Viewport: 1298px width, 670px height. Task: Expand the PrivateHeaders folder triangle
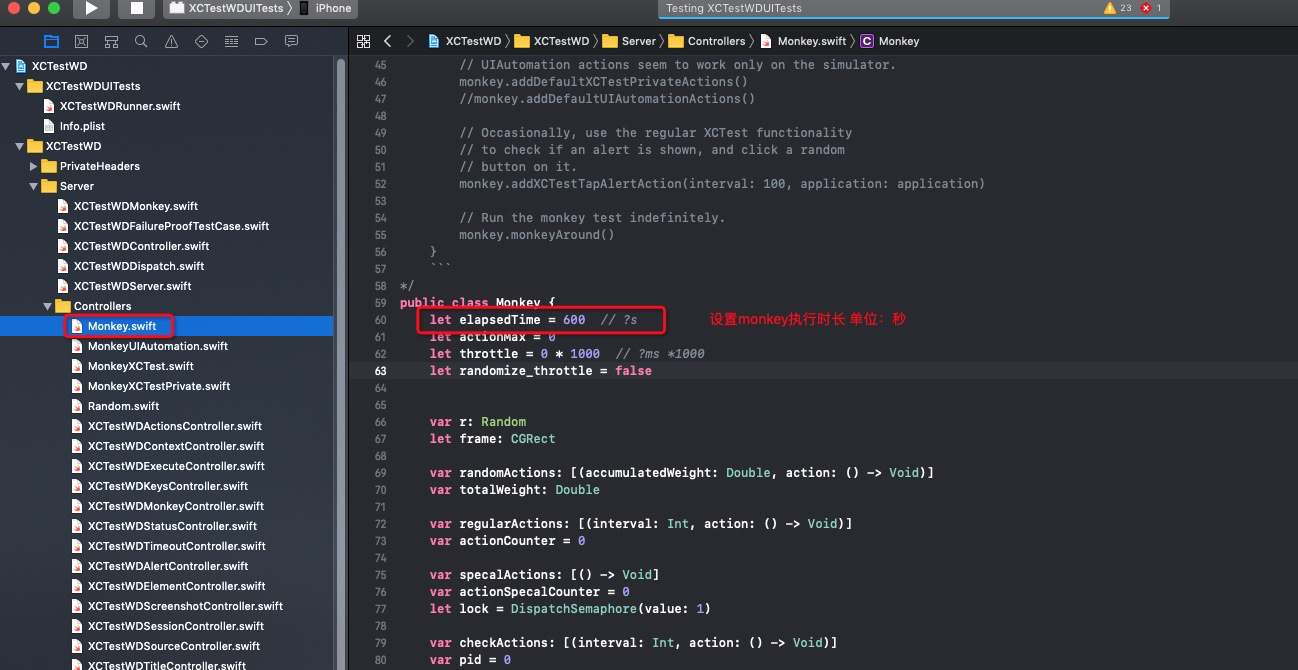coord(34,166)
